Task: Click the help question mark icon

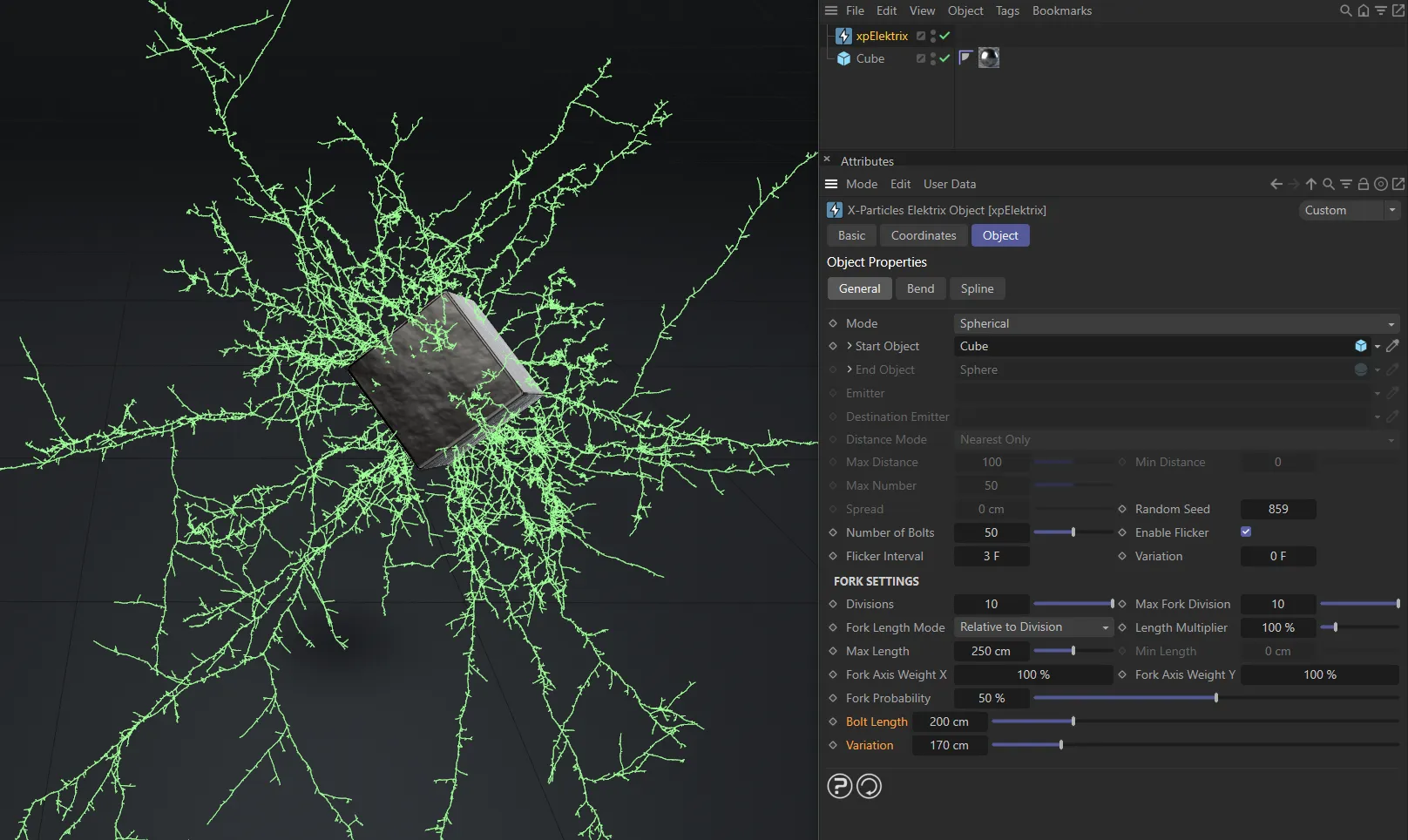Action: click(x=839, y=786)
